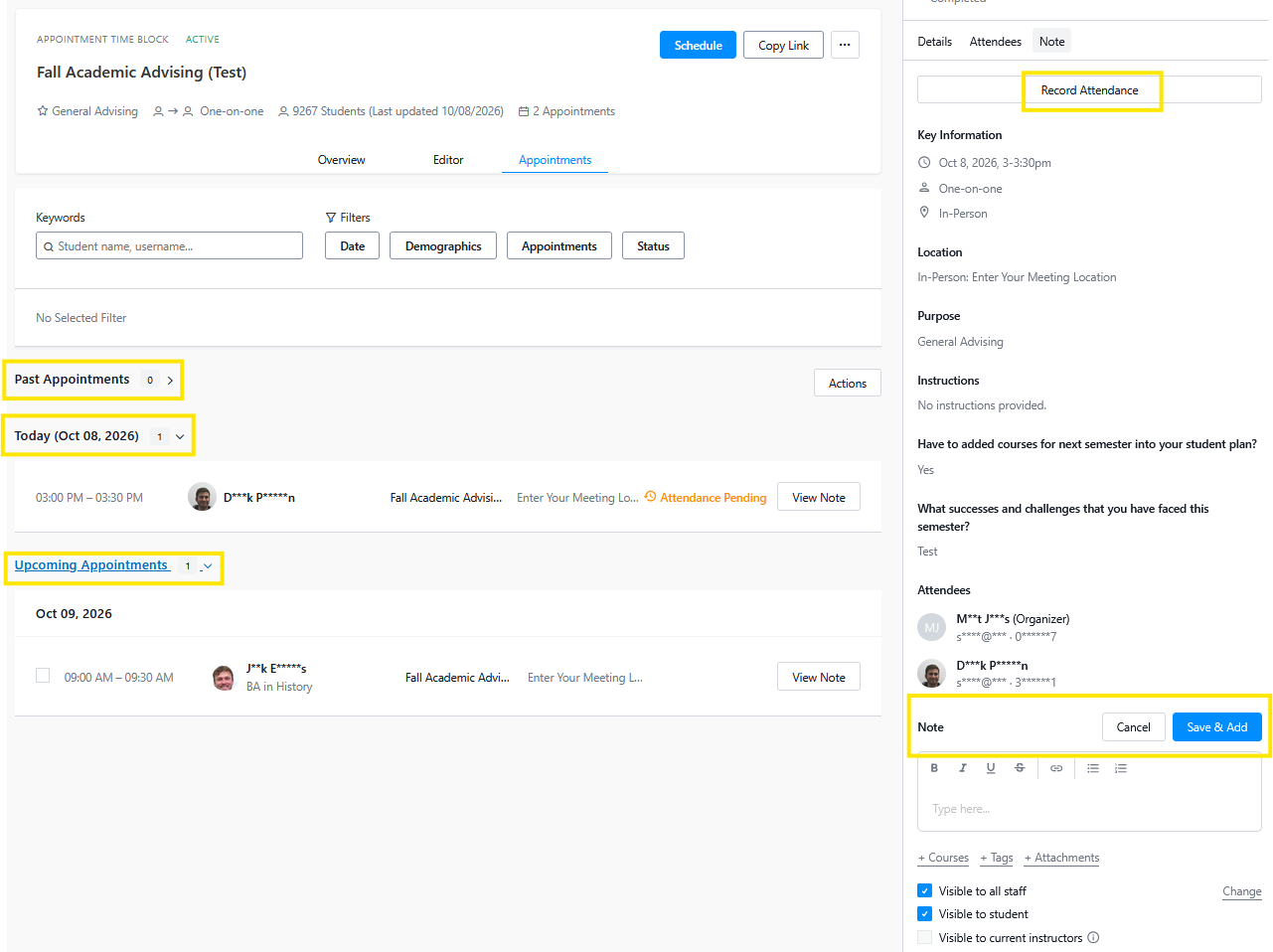The width and height of the screenshot is (1273, 952).
Task: Open the Actions menu
Action: click(x=848, y=383)
